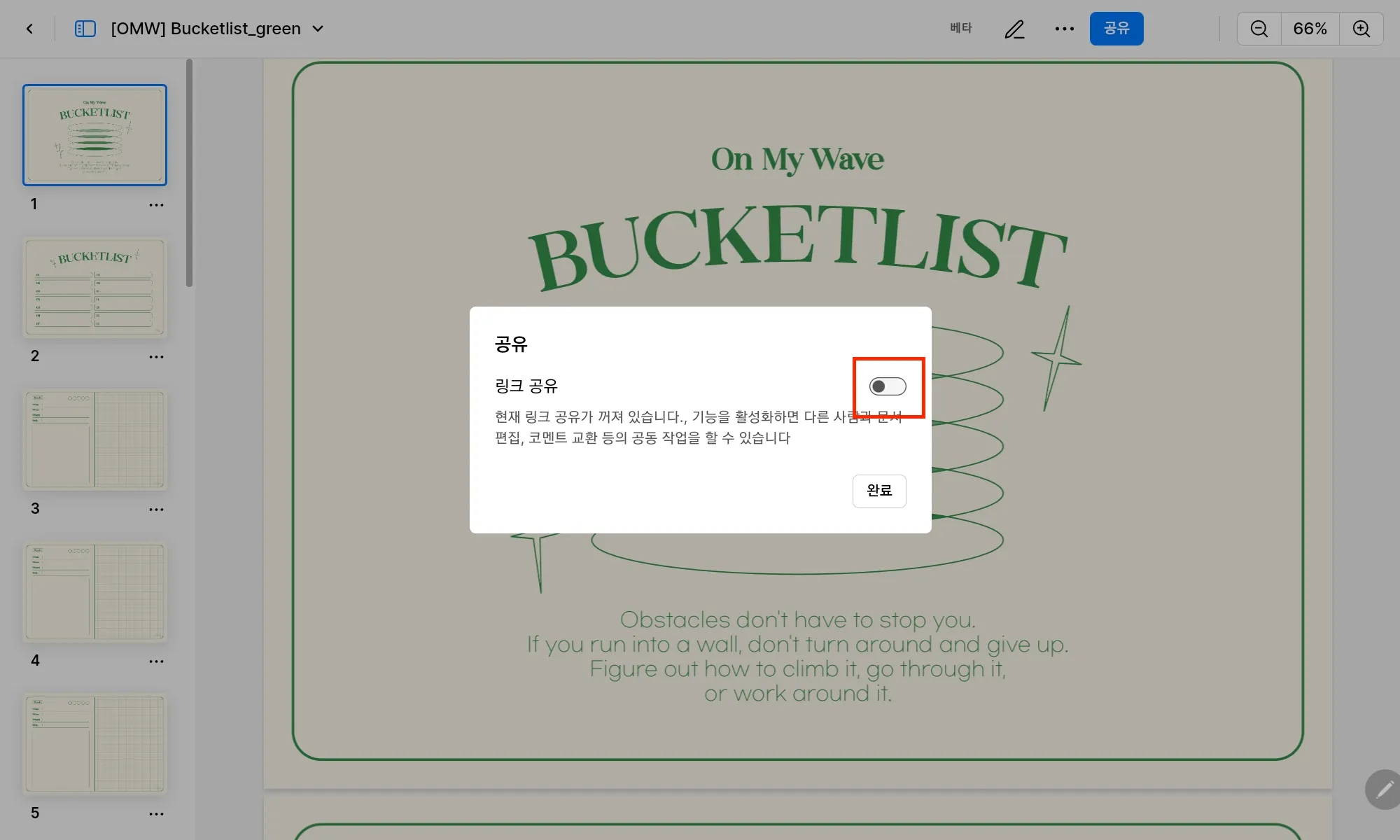The image size is (1400, 840).
Task: Click the thumbnail panel scrollbar
Action: pos(189,174)
